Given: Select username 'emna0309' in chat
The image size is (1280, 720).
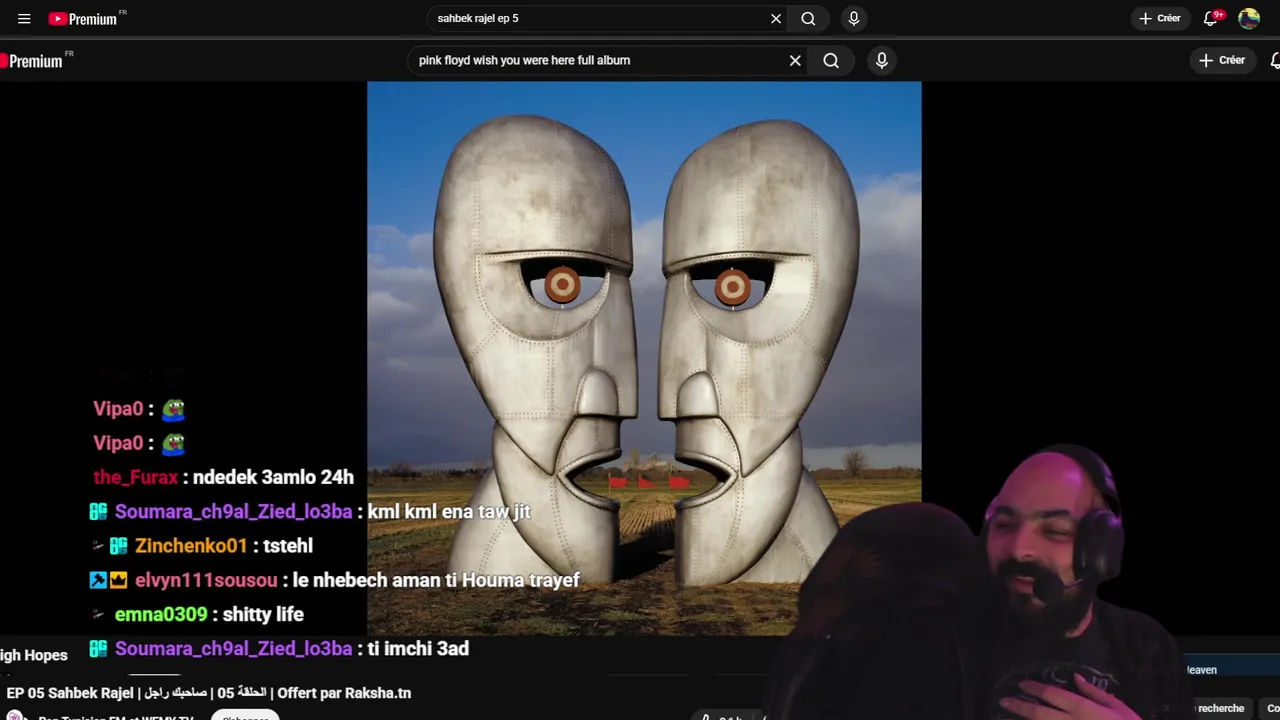Looking at the screenshot, I should [x=161, y=614].
